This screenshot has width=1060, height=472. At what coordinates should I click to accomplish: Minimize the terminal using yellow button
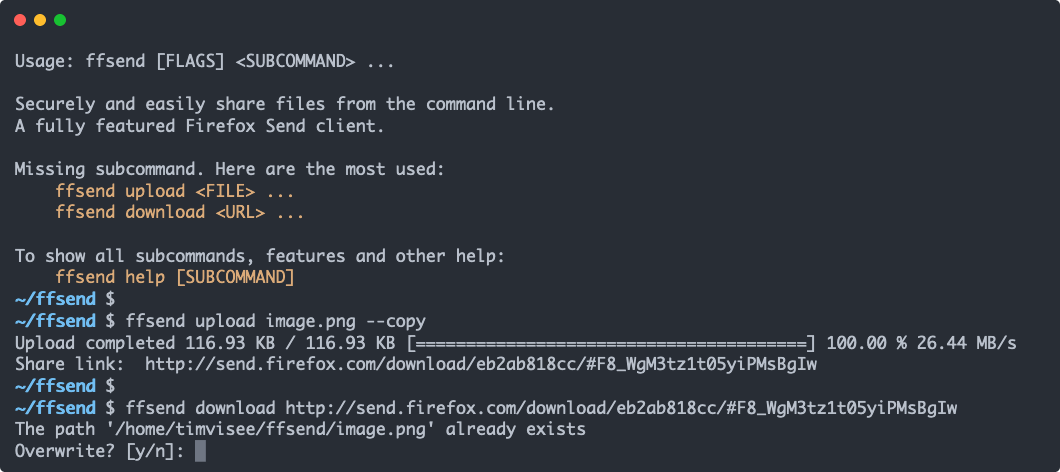point(40,20)
